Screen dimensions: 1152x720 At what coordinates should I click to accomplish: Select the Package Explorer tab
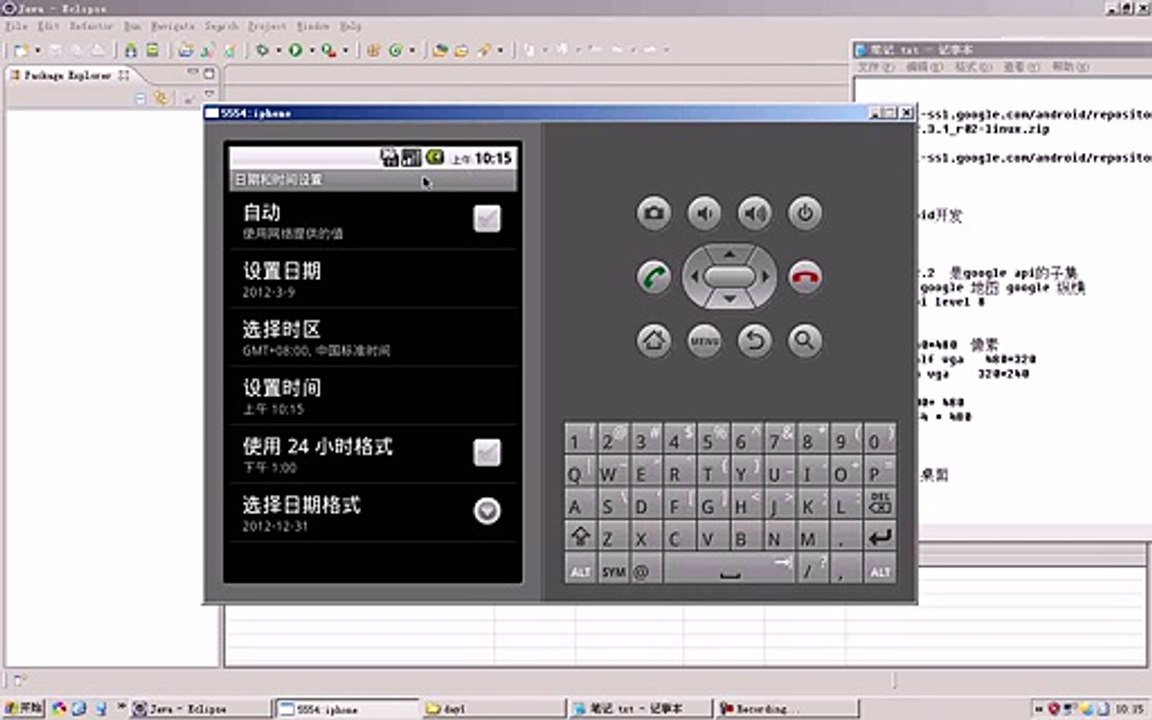click(68, 75)
